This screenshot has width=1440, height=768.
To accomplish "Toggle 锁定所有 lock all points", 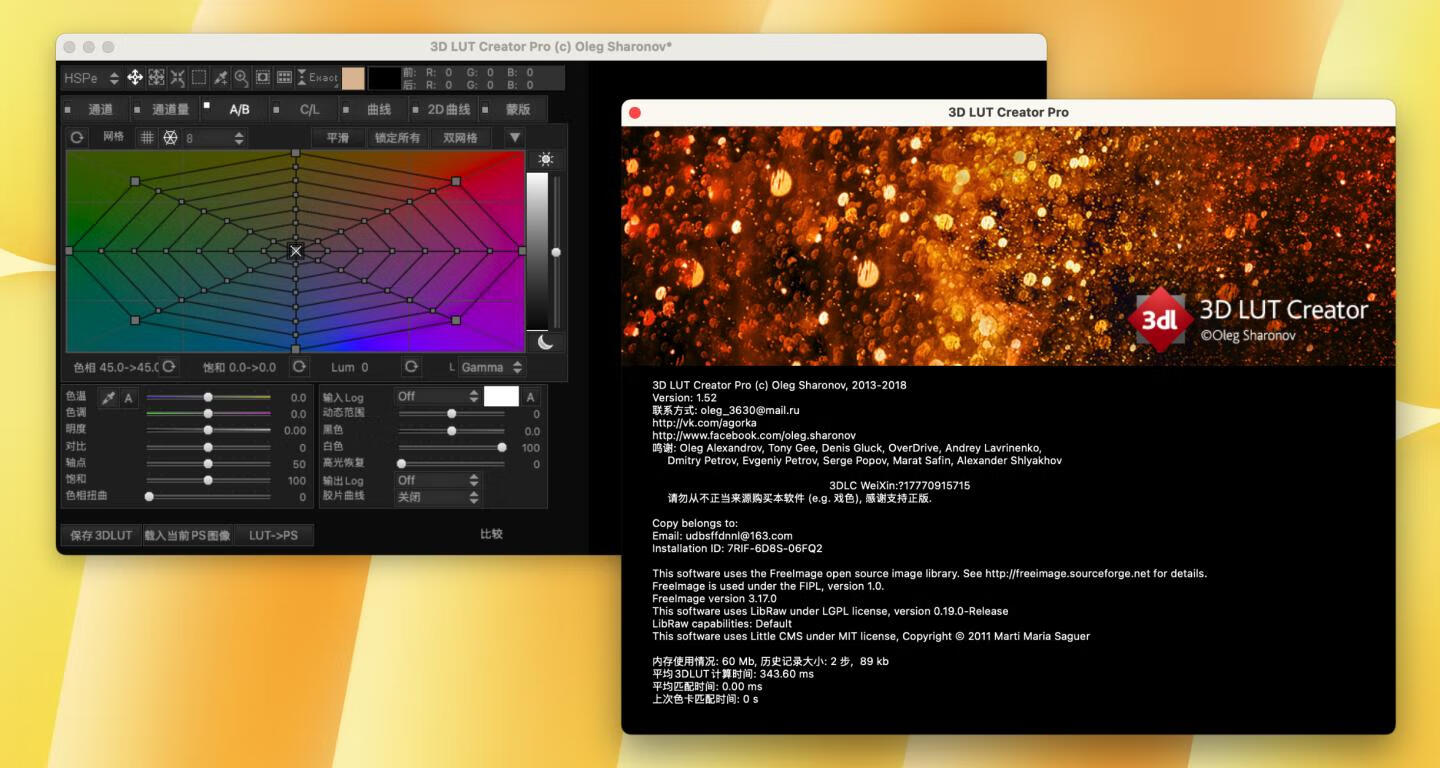I will (397, 138).
